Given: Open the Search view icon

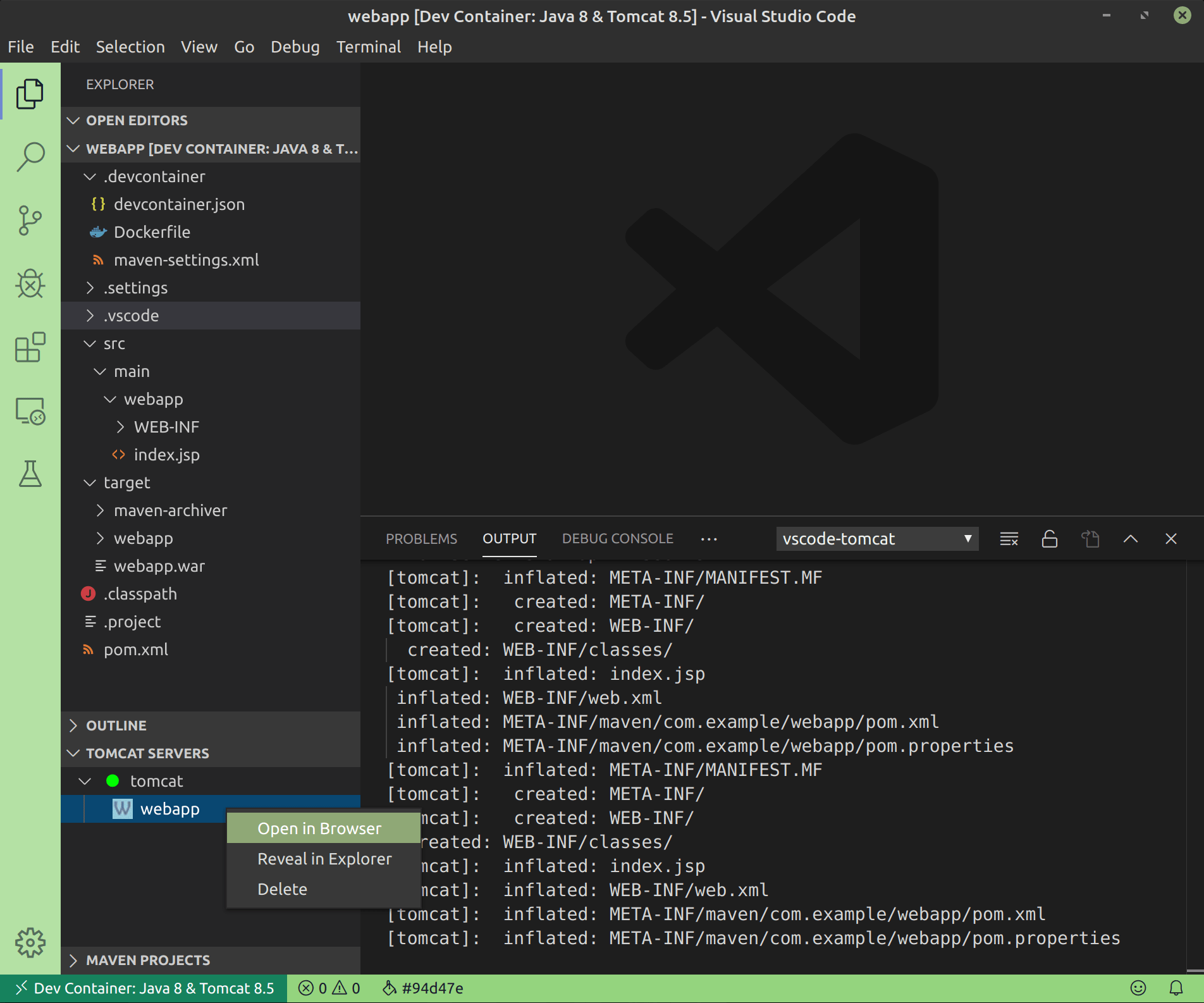Looking at the screenshot, I should (30, 157).
